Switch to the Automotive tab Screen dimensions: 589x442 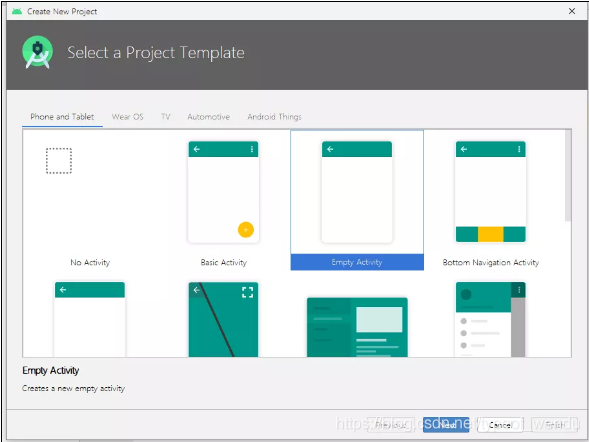(208, 117)
